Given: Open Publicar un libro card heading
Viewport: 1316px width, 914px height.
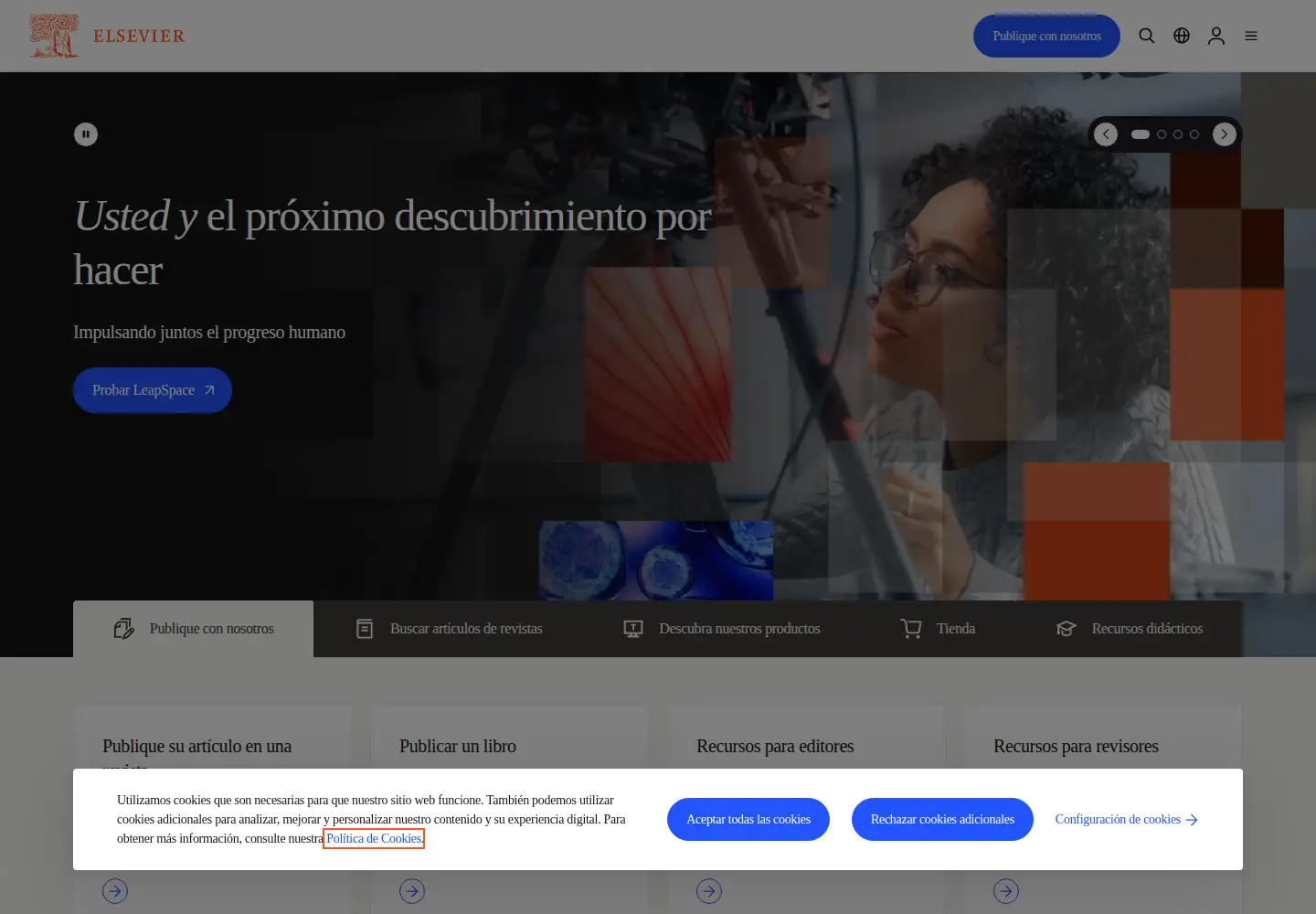Looking at the screenshot, I should [x=458, y=747].
